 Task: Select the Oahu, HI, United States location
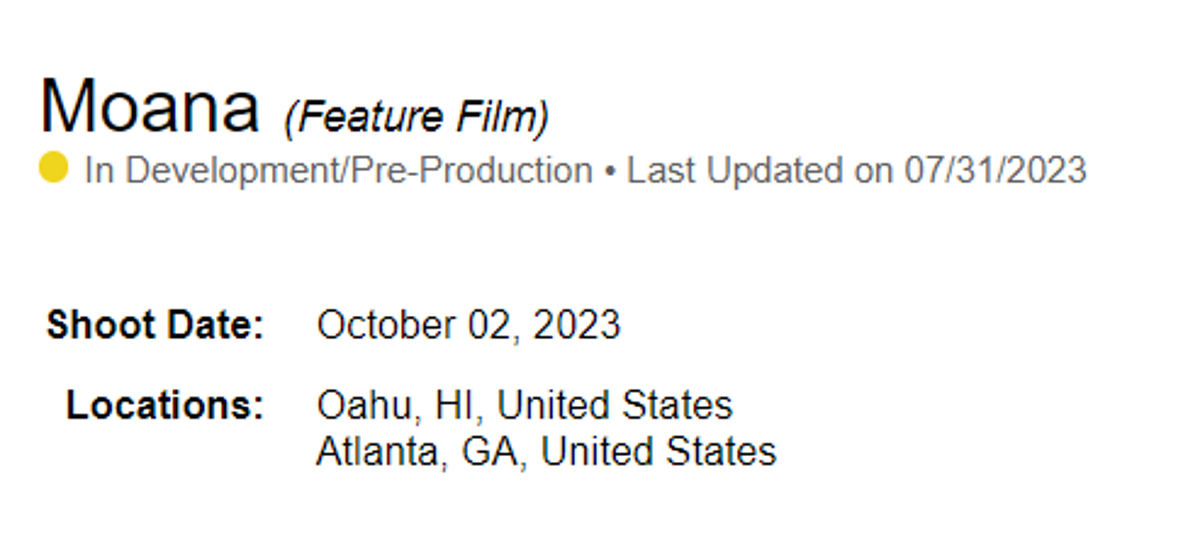pos(524,406)
